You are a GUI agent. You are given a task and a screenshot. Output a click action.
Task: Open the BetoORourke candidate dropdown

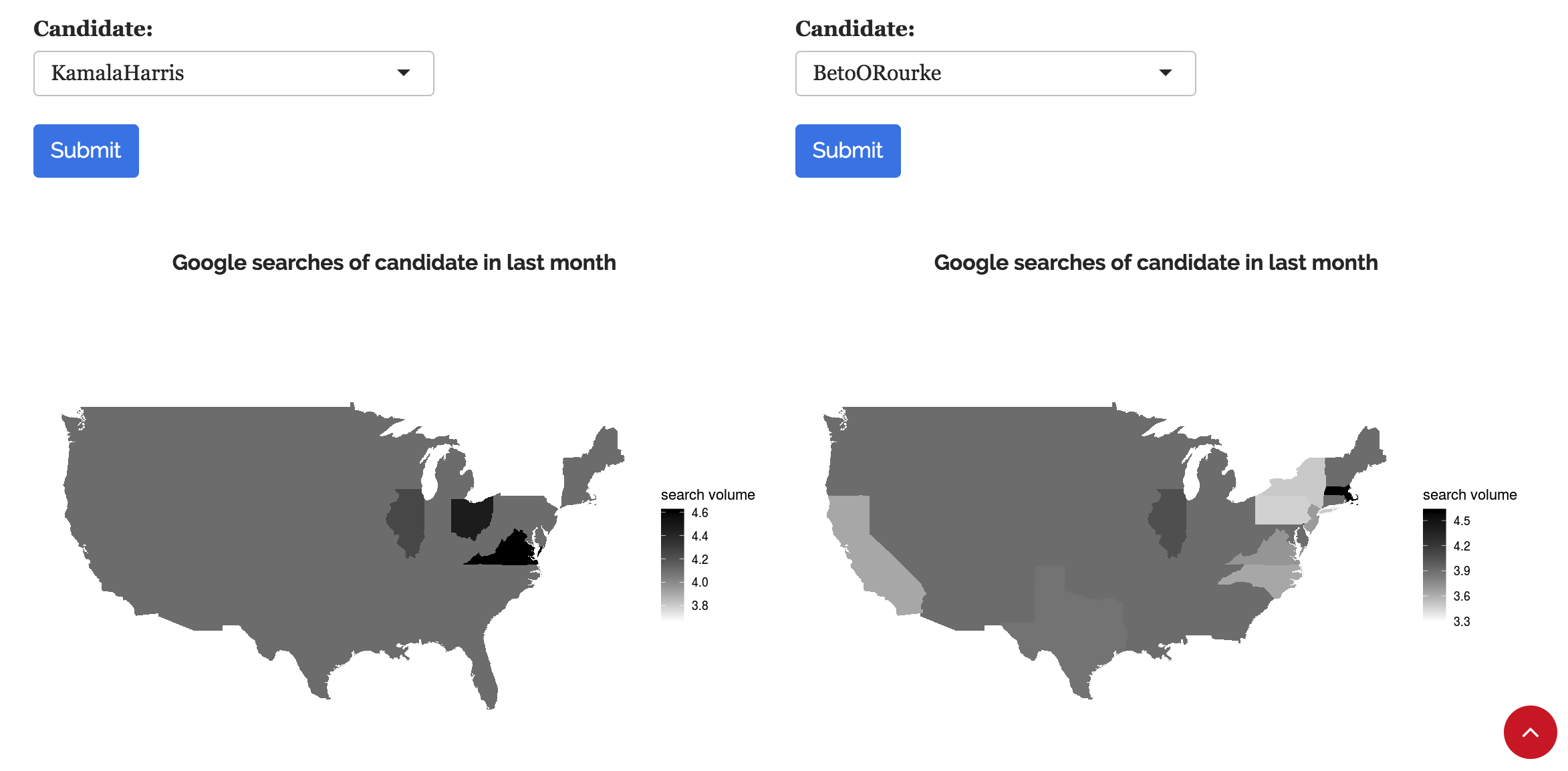click(995, 73)
